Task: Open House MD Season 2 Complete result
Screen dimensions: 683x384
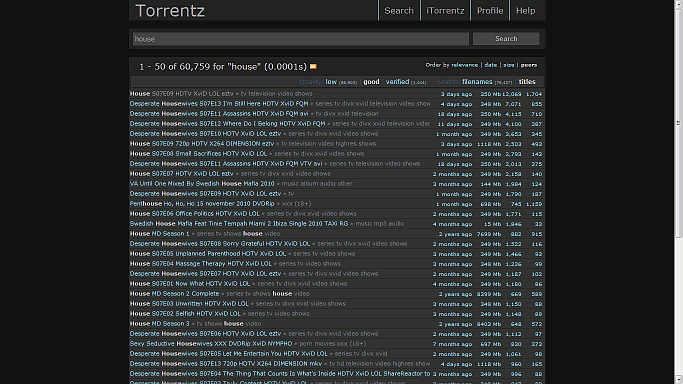Action: pyautogui.click(x=174, y=294)
